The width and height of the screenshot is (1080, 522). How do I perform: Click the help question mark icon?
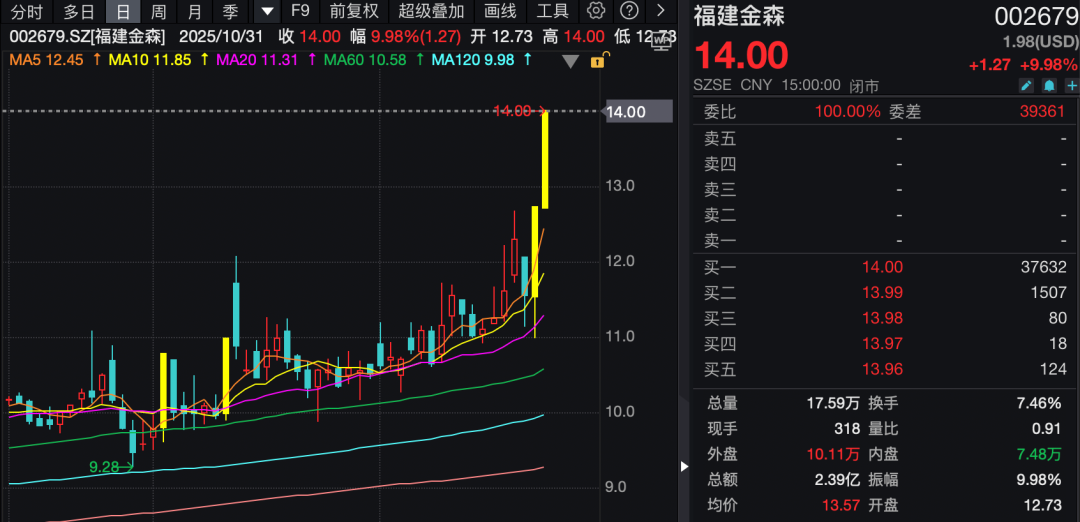click(628, 12)
